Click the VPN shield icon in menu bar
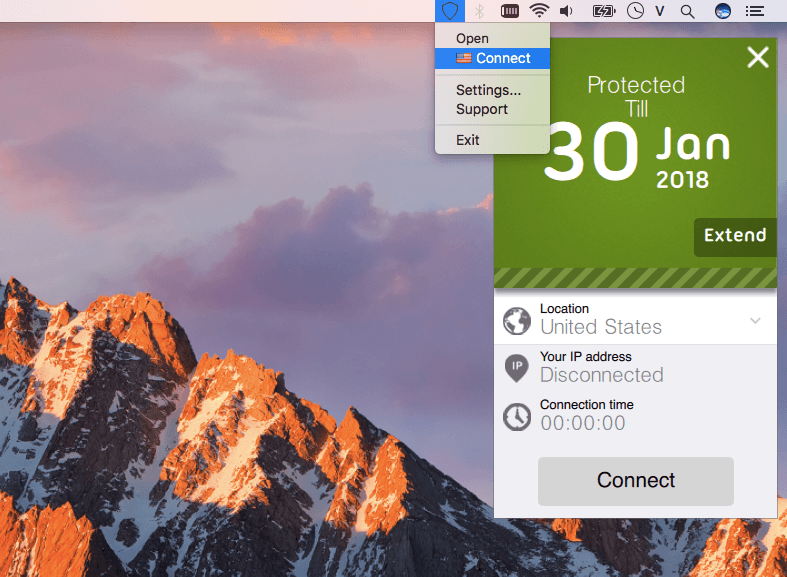787x577 pixels. coord(450,11)
